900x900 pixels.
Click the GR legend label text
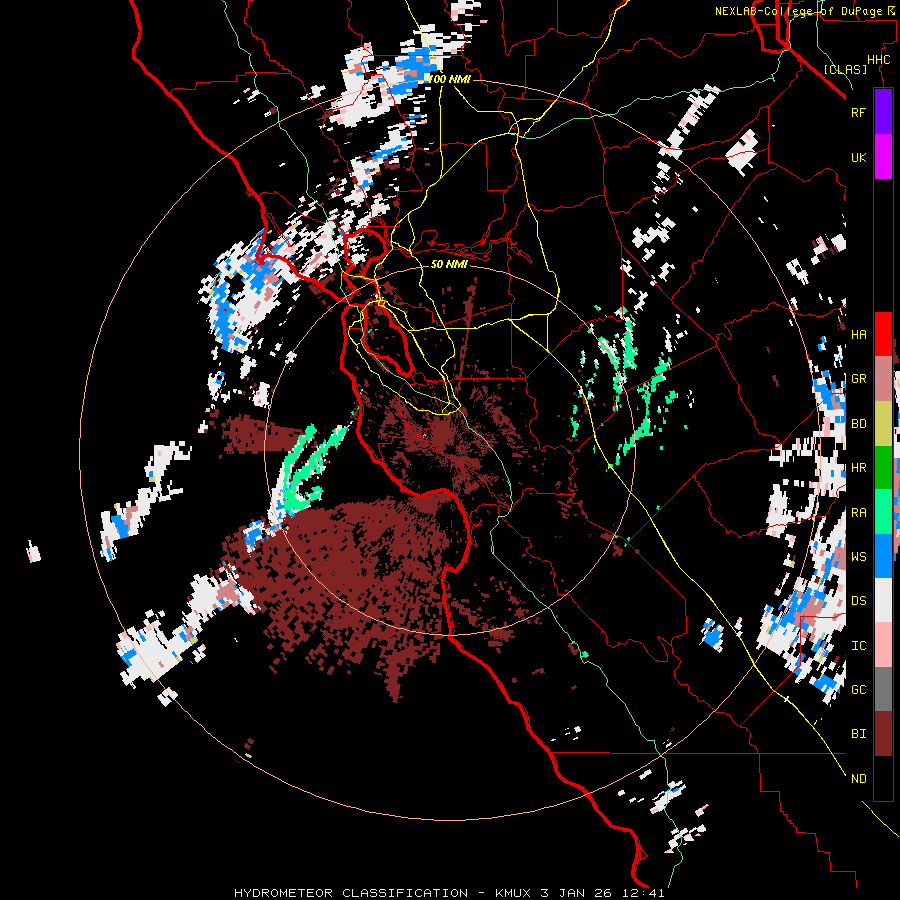pos(858,379)
